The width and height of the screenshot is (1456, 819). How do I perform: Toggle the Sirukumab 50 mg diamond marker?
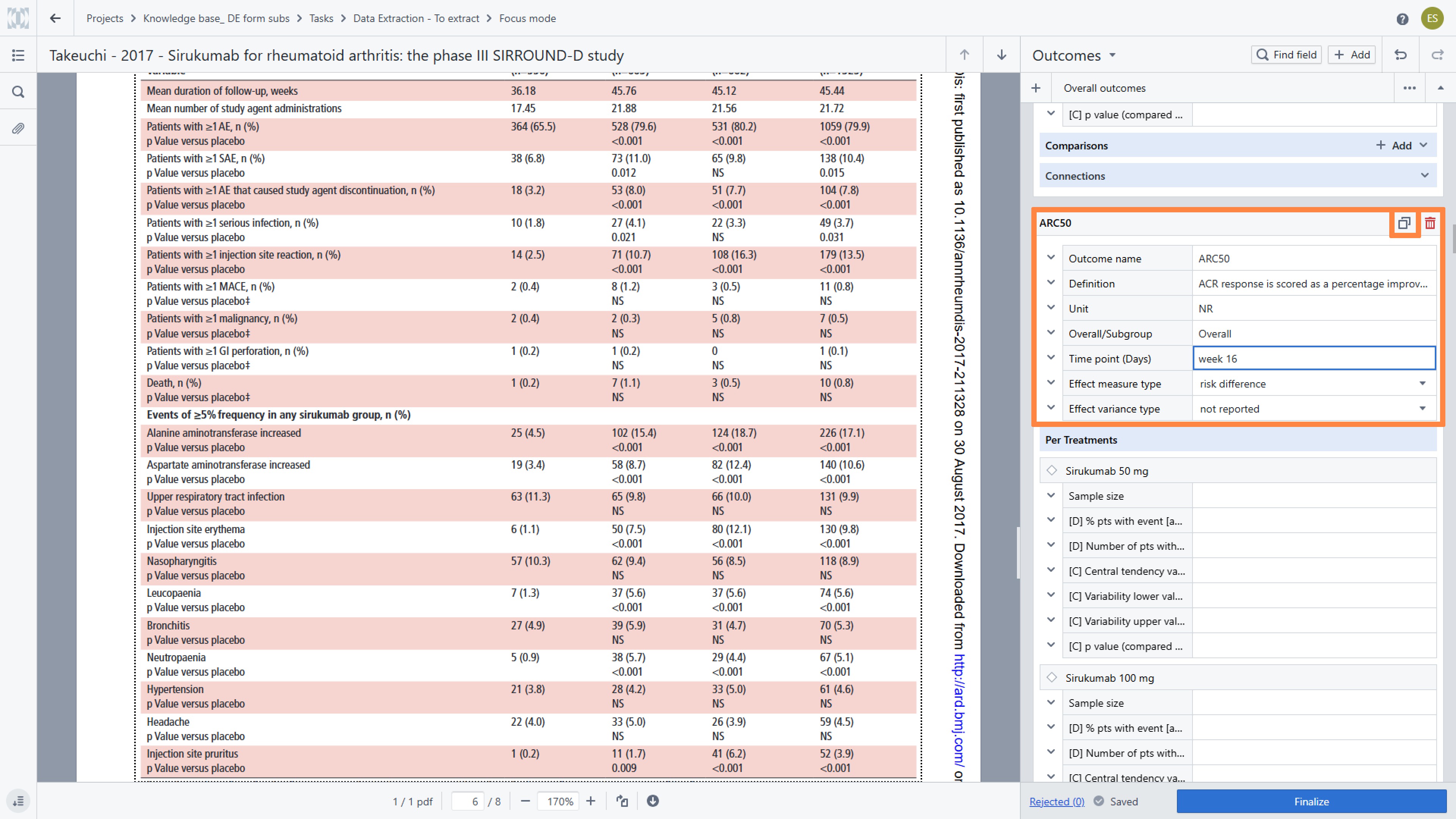point(1052,470)
